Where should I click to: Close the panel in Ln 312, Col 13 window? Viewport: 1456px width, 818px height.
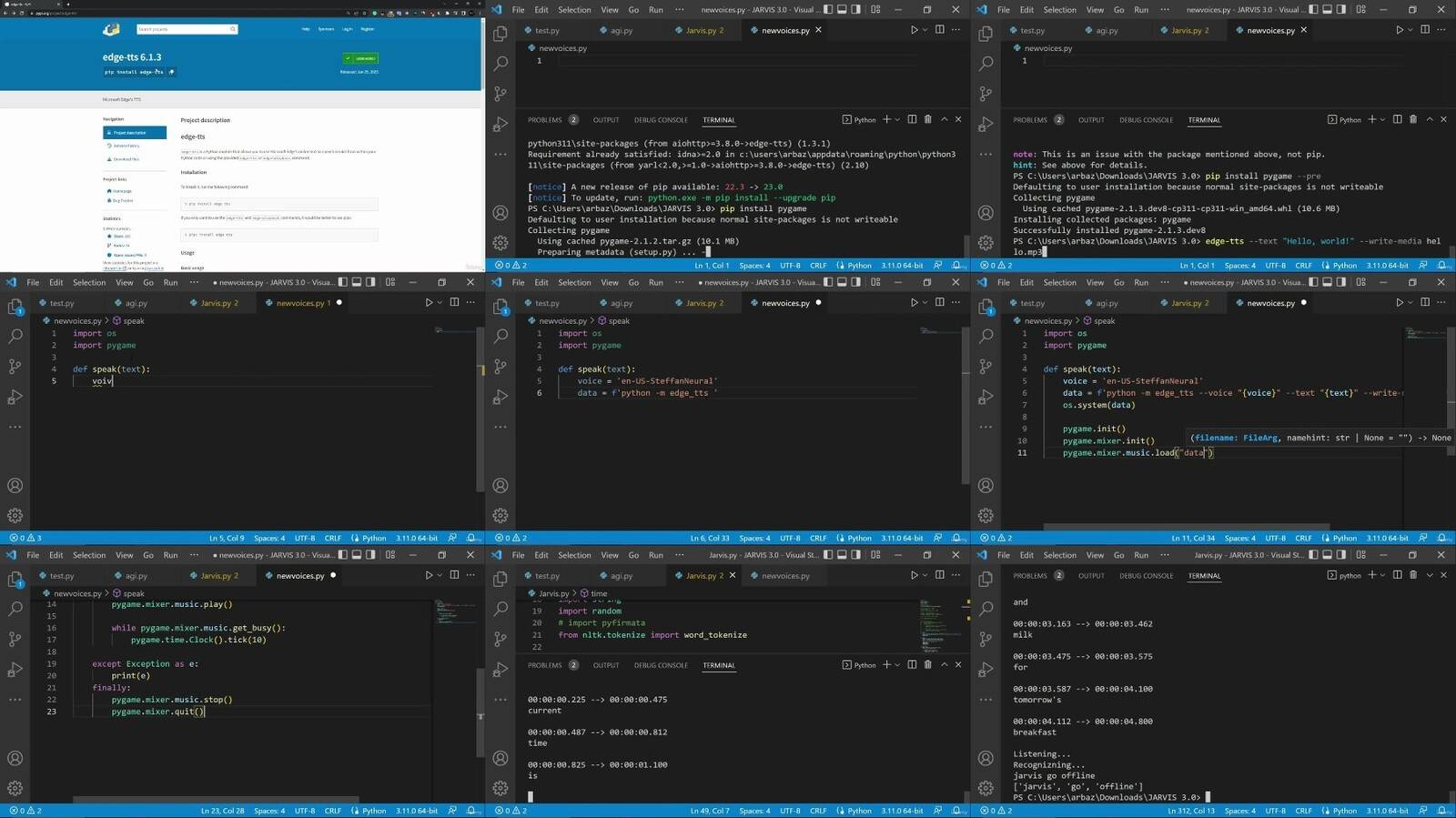pos(1443,575)
